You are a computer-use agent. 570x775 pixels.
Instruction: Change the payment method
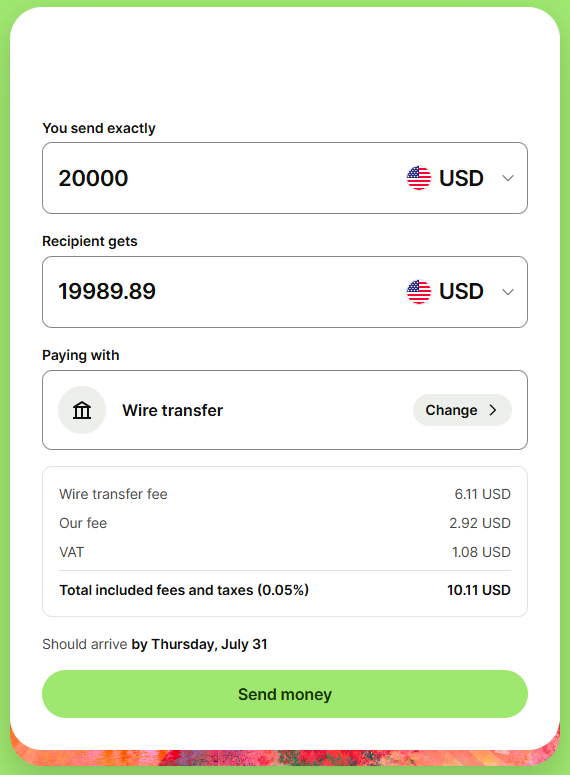click(x=462, y=410)
